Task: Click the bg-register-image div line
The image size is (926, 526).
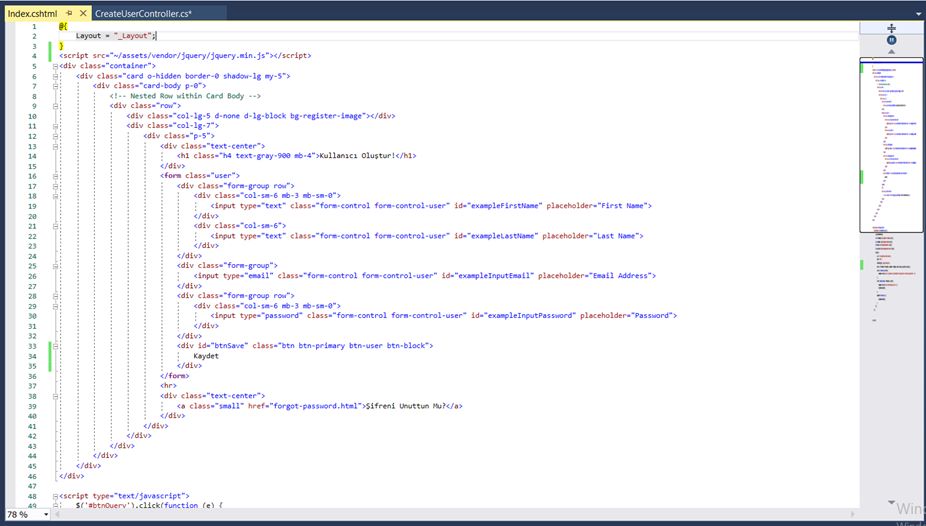Action: coord(260,116)
